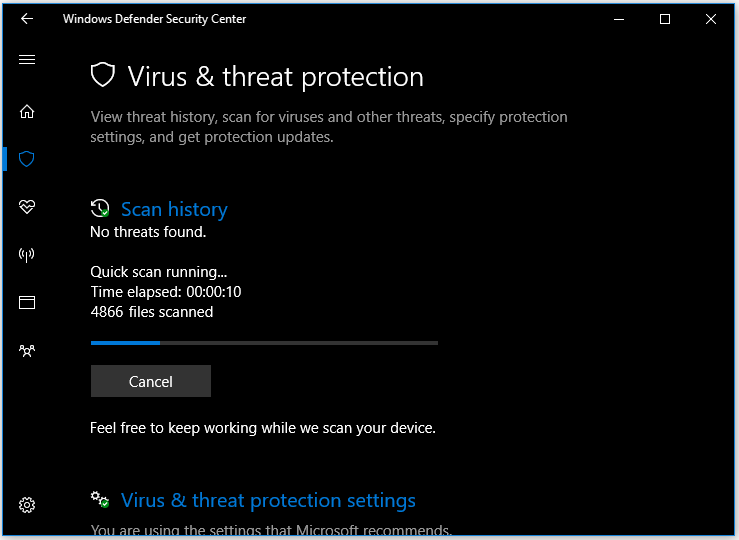Screen dimensions: 739x540
Task: Open the Home section icon
Action: pos(27,111)
